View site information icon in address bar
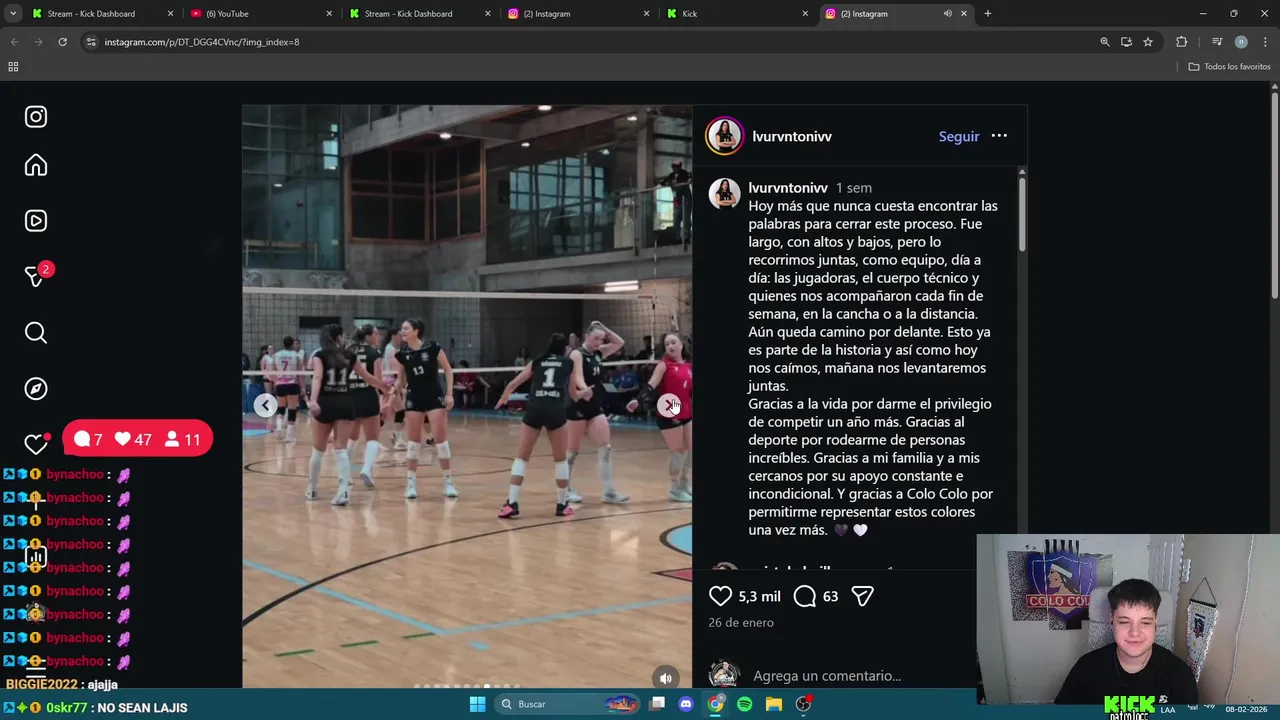The width and height of the screenshot is (1280, 720). coord(90,42)
